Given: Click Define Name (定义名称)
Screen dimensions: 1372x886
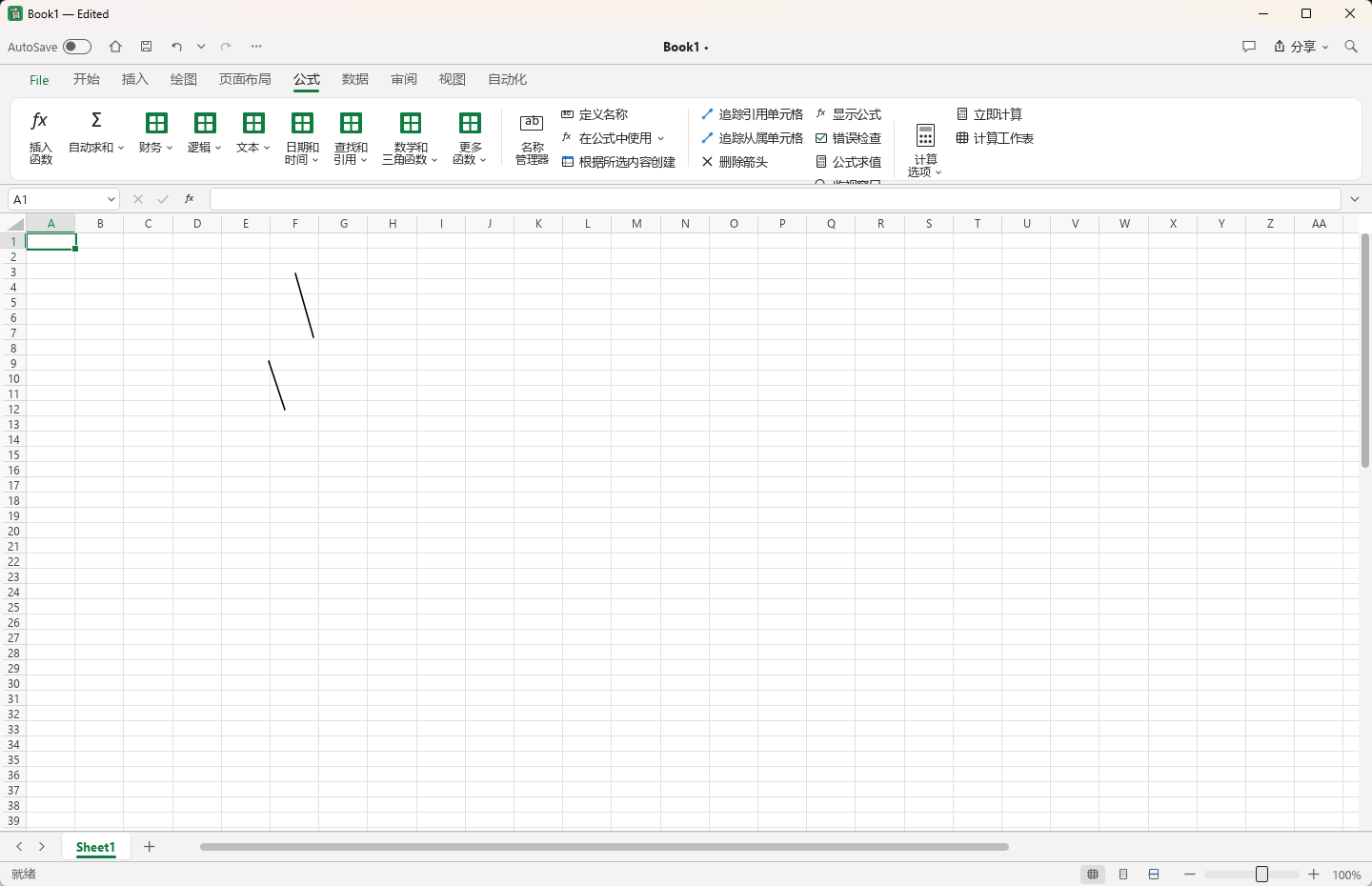Looking at the screenshot, I should pyautogui.click(x=595, y=114).
